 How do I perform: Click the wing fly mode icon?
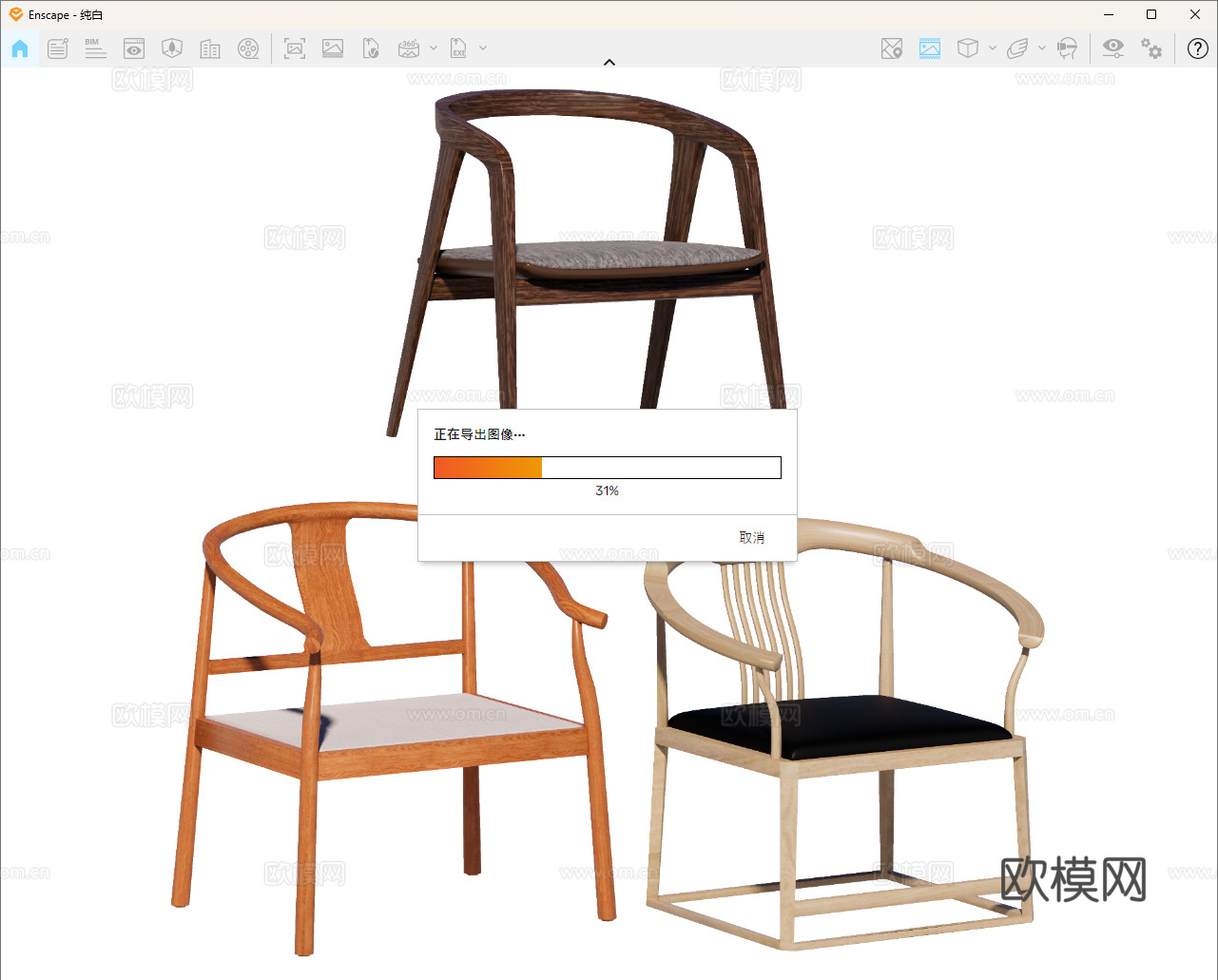coord(1017,48)
